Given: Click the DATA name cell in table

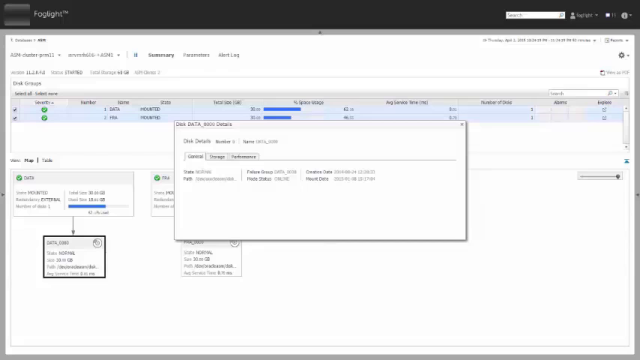Looking at the screenshot, I should (x=115, y=109).
